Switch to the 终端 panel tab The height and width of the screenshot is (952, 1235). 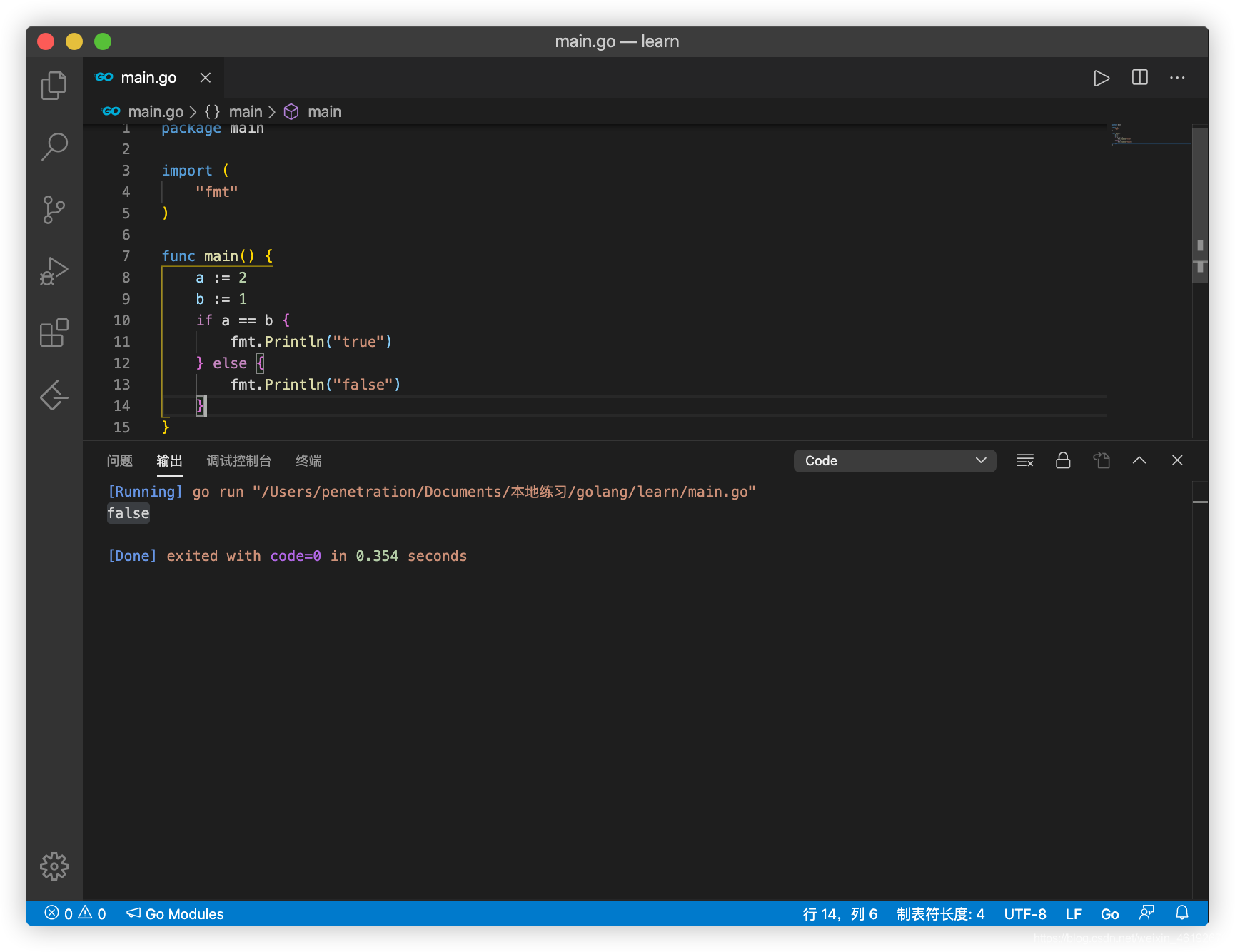[x=308, y=461]
